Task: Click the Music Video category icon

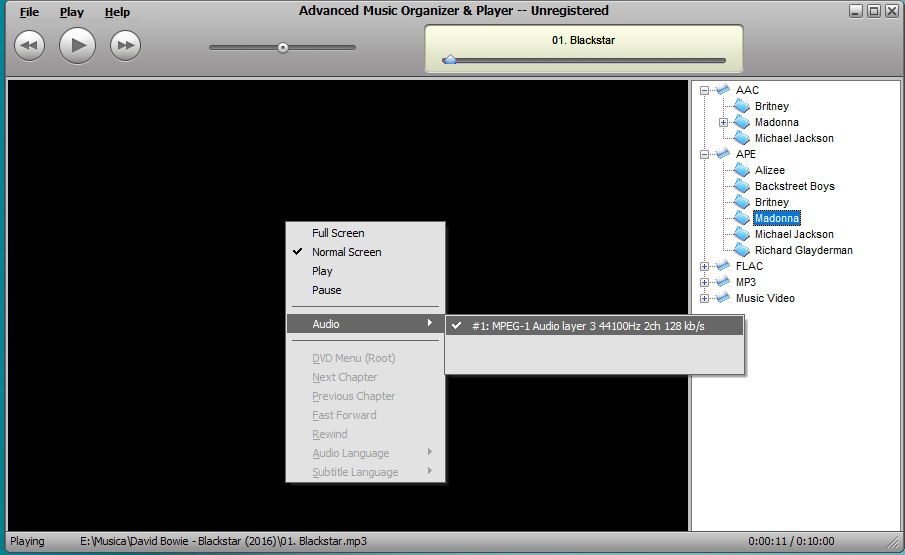Action: (723, 298)
